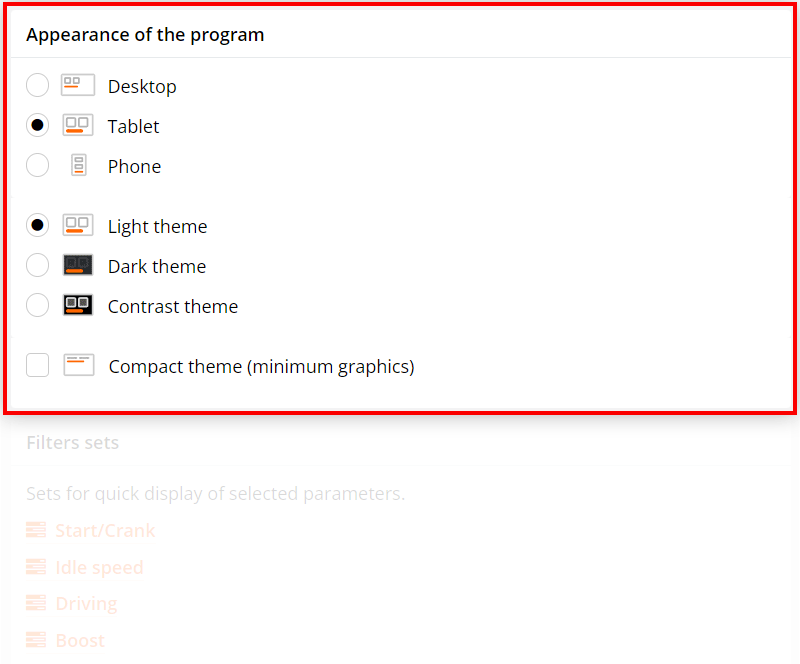The image size is (800, 664).
Task: Select the Phone radio button
Action: pyautogui.click(x=37, y=165)
